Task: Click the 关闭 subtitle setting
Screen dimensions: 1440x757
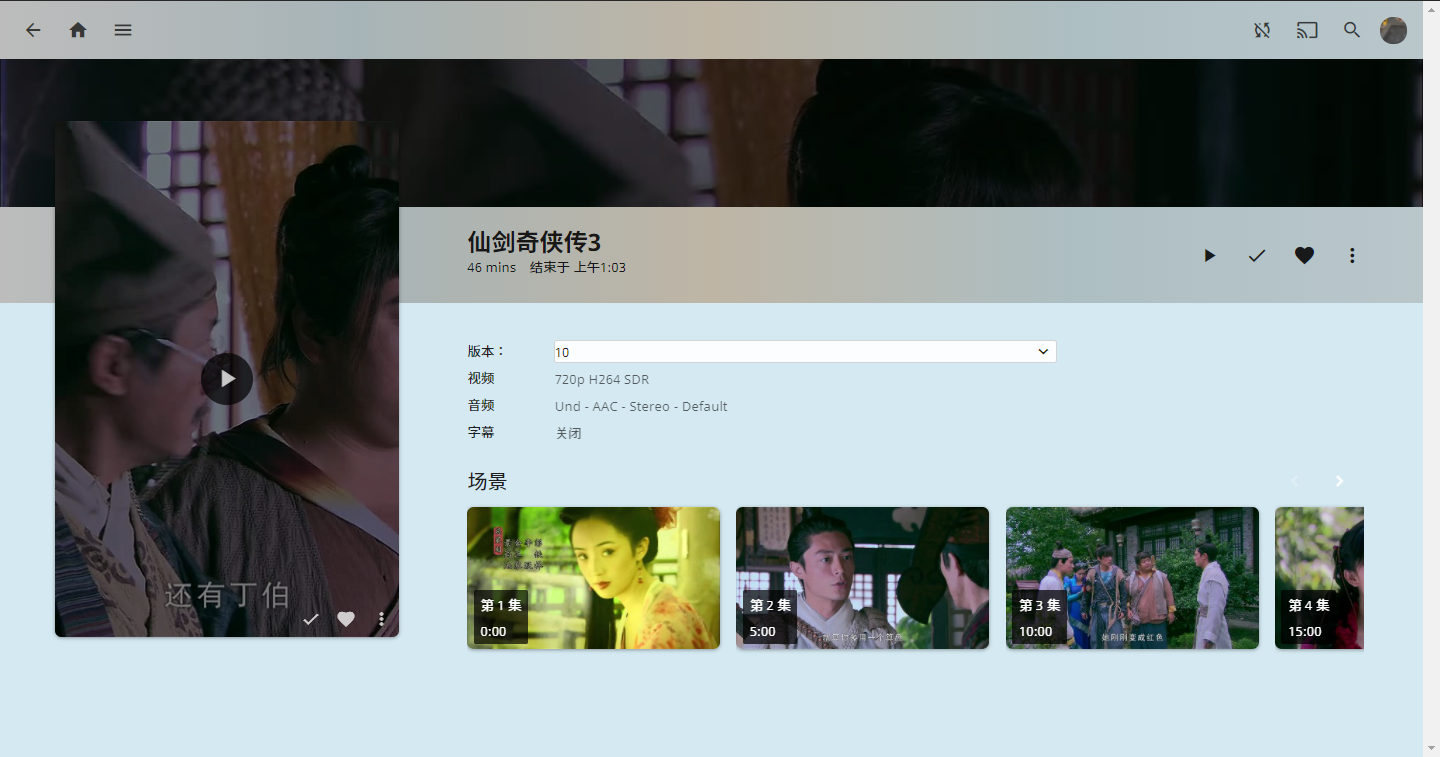Action: coord(568,434)
